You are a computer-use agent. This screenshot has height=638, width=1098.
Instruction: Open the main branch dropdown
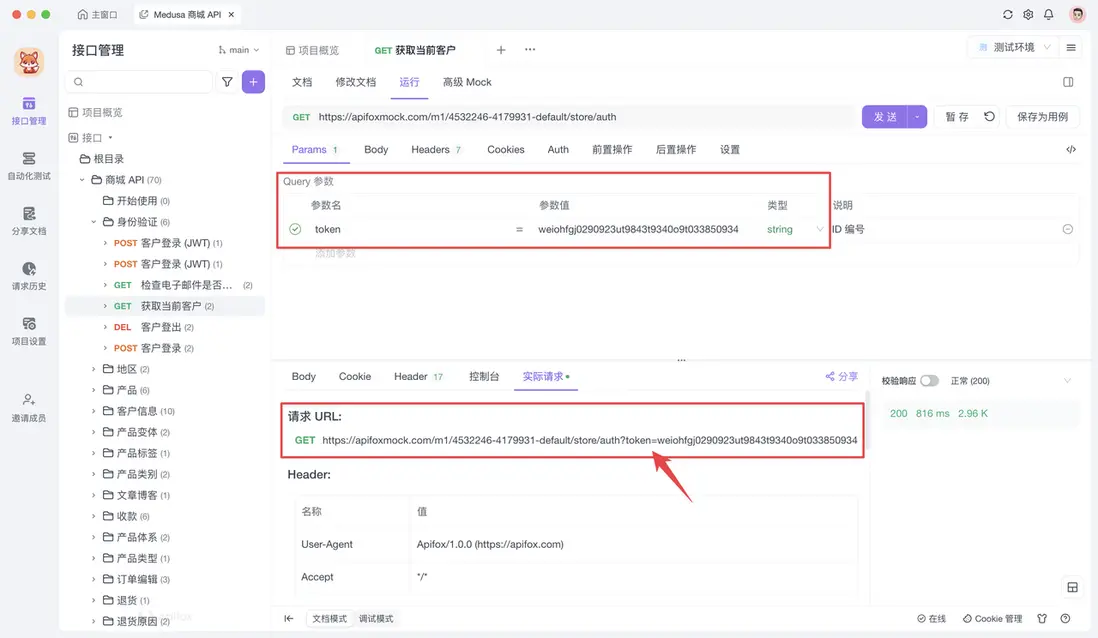pyautogui.click(x=237, y=48)
